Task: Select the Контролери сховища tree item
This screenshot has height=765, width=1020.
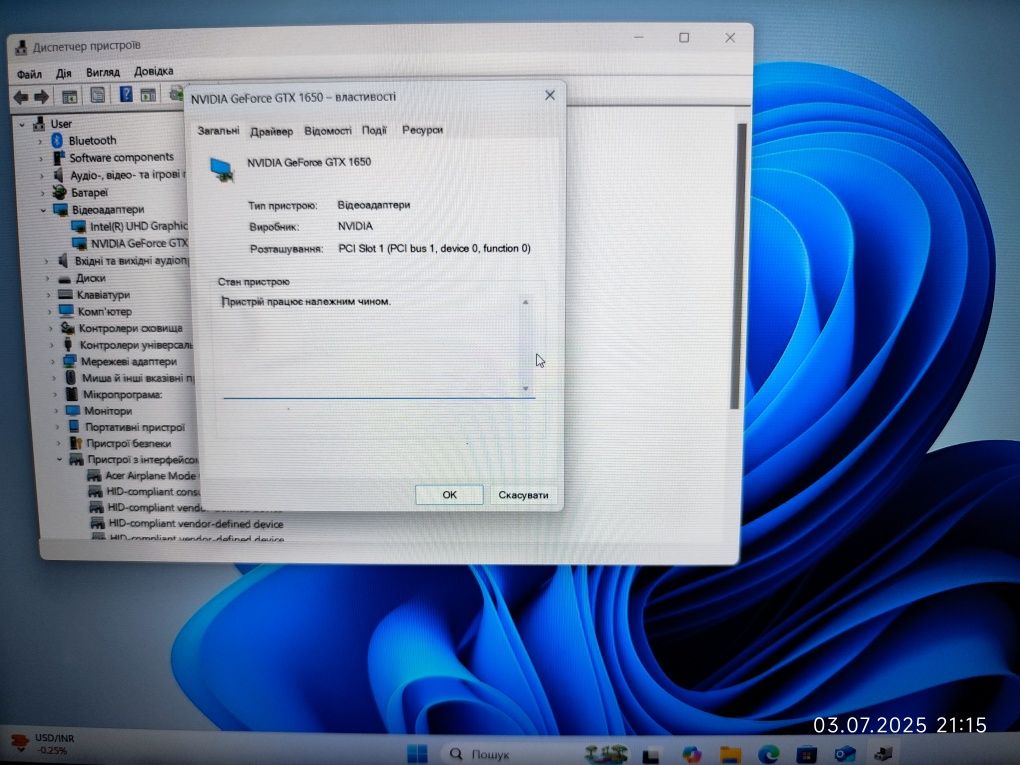Action: click(130, 329)
